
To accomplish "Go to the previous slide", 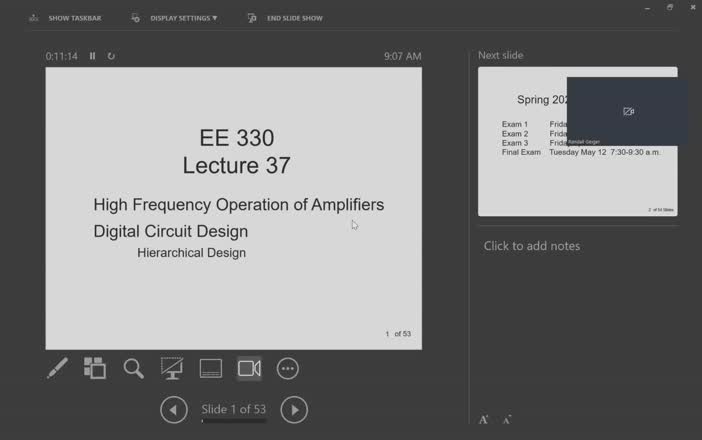I will 174,410.
